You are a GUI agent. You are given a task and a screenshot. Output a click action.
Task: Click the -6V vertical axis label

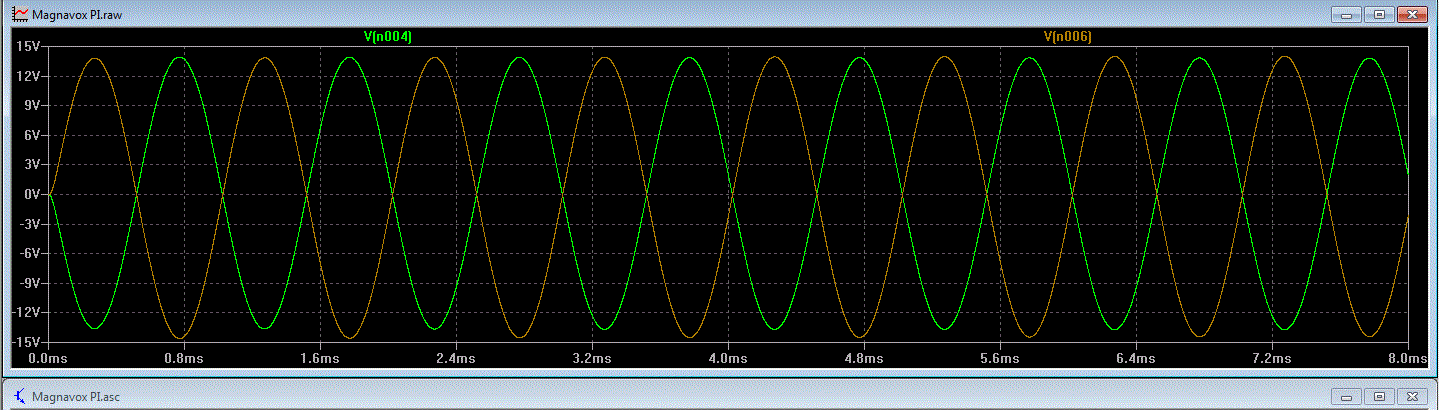coord(28,253)
